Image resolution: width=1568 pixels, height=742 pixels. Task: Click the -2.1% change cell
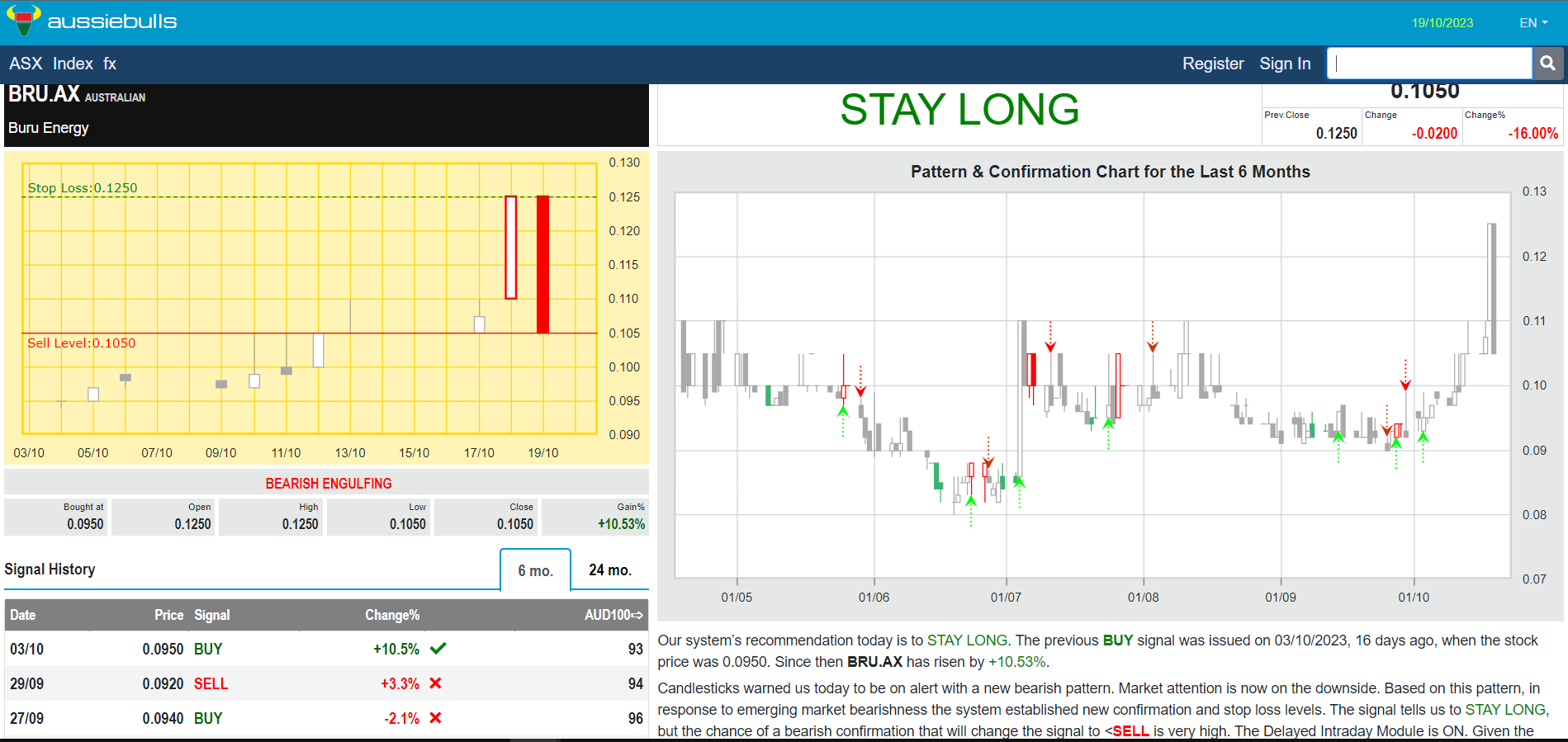[401, 719]
